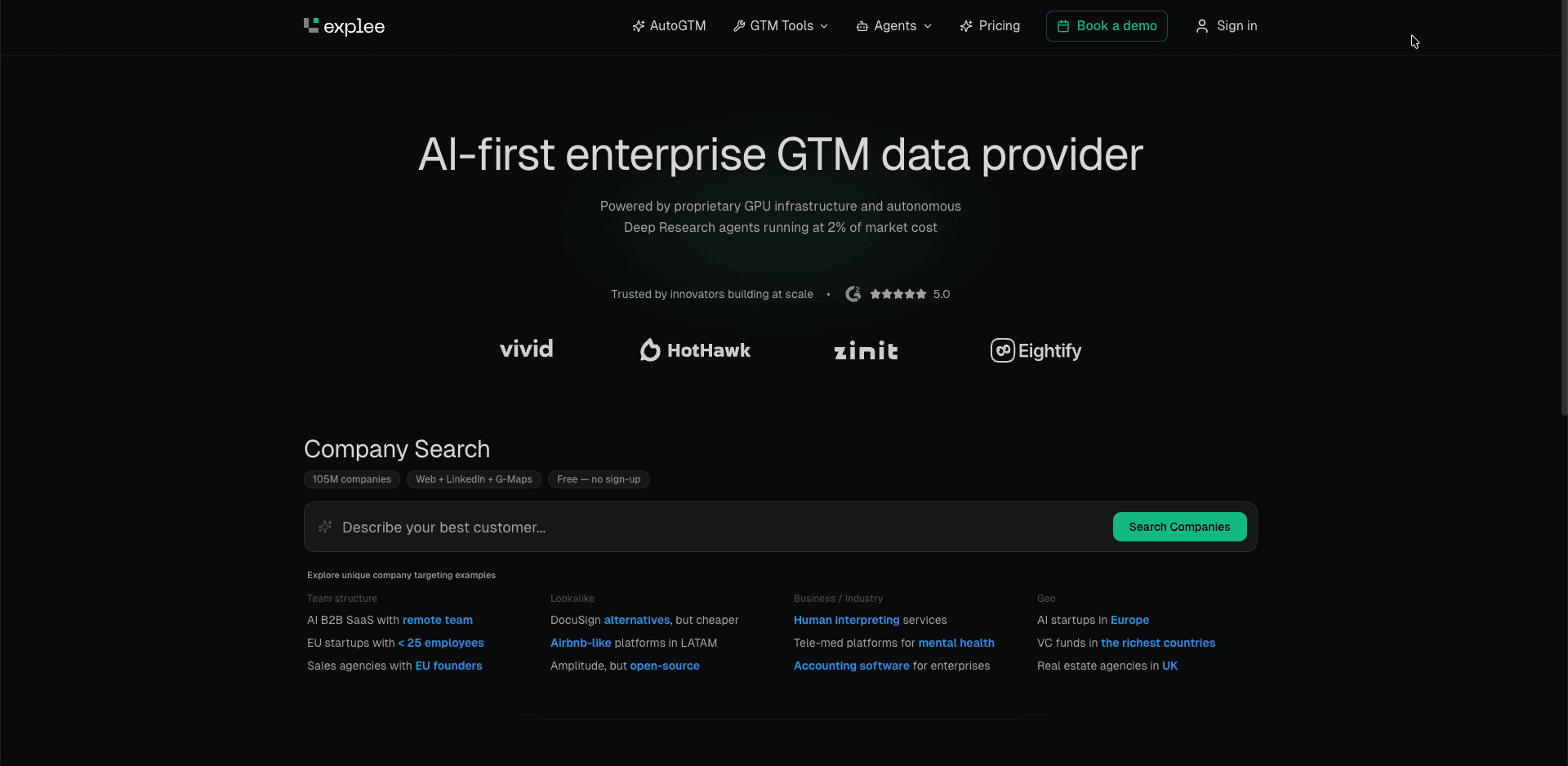The image size is (1568, 766).
Task: Click the Search Companies button
Action: [x=1179, y=527]
